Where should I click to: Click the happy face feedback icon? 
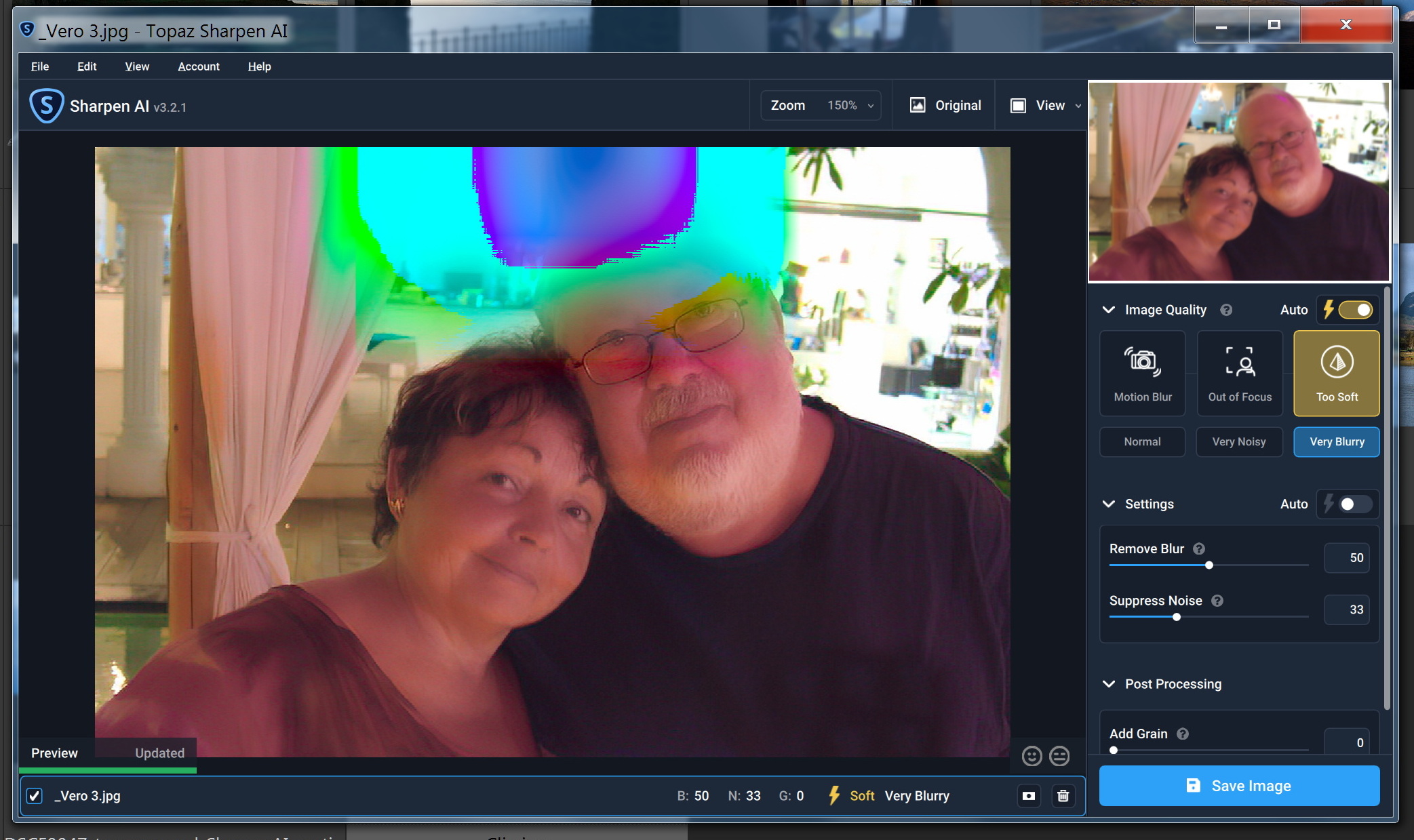coord(1032,756)
